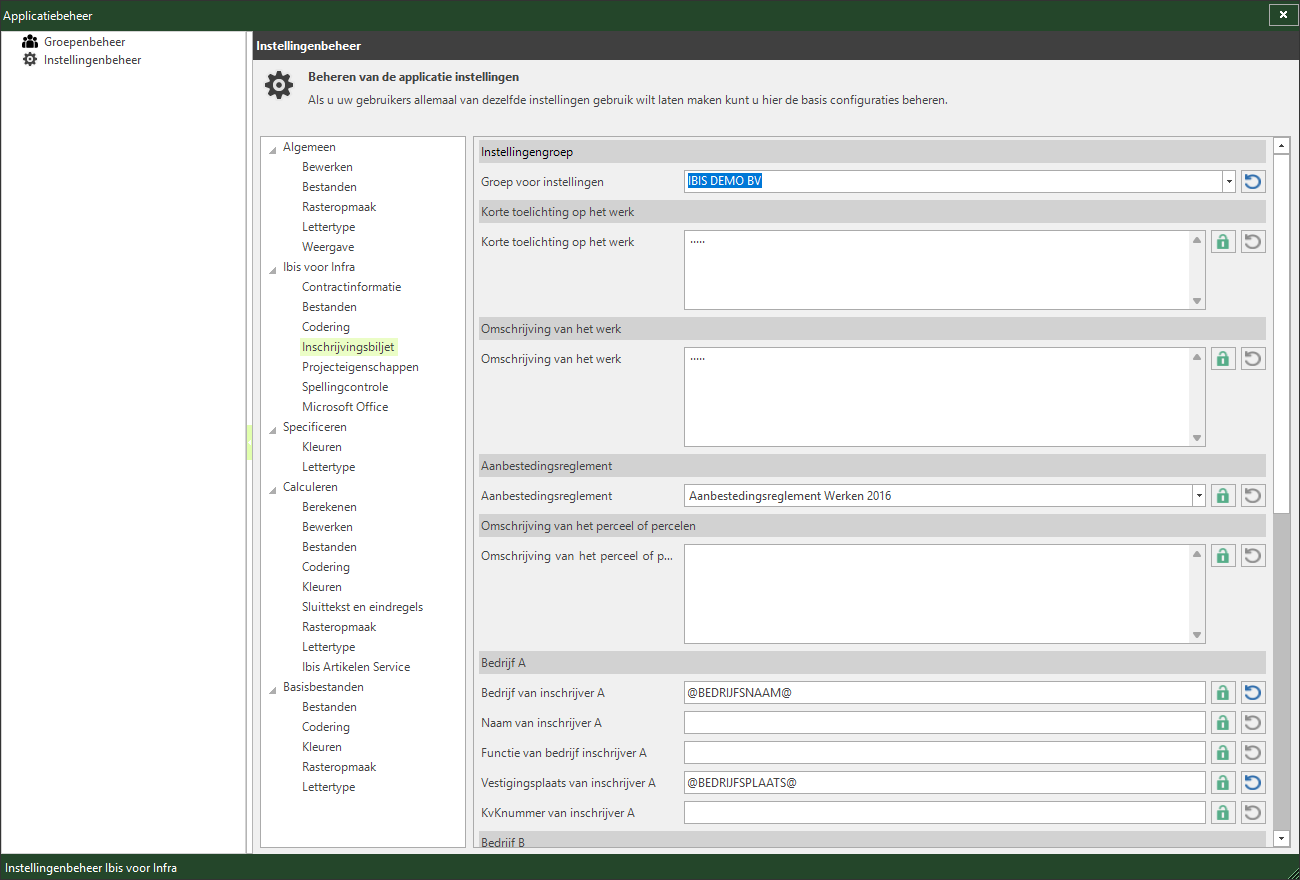Collapse the Calculeren tree section

(273, 488)
